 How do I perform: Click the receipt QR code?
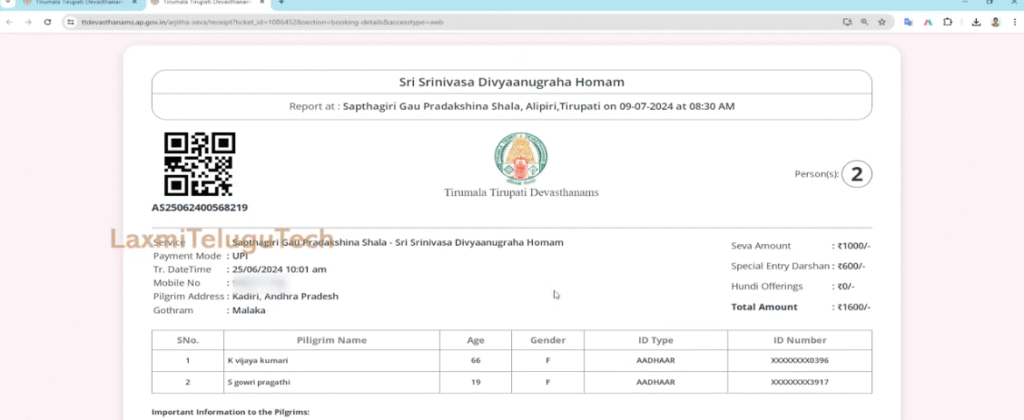point(199,164)
